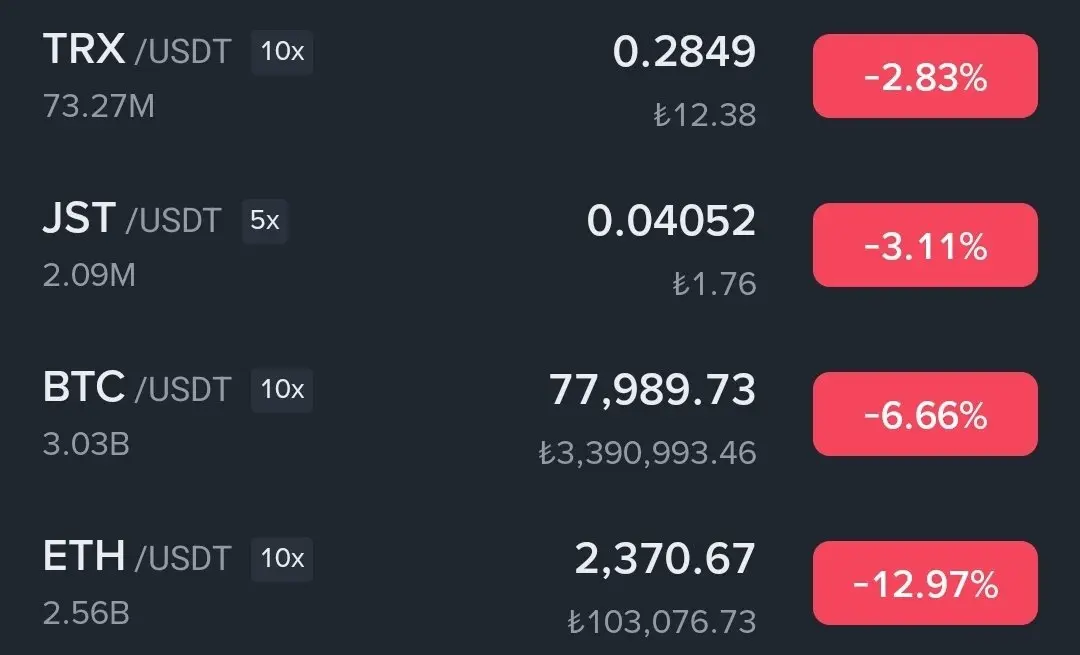Tap the -12.97% change button
This screenshot has width=1080, height=655.
[925, 583]
